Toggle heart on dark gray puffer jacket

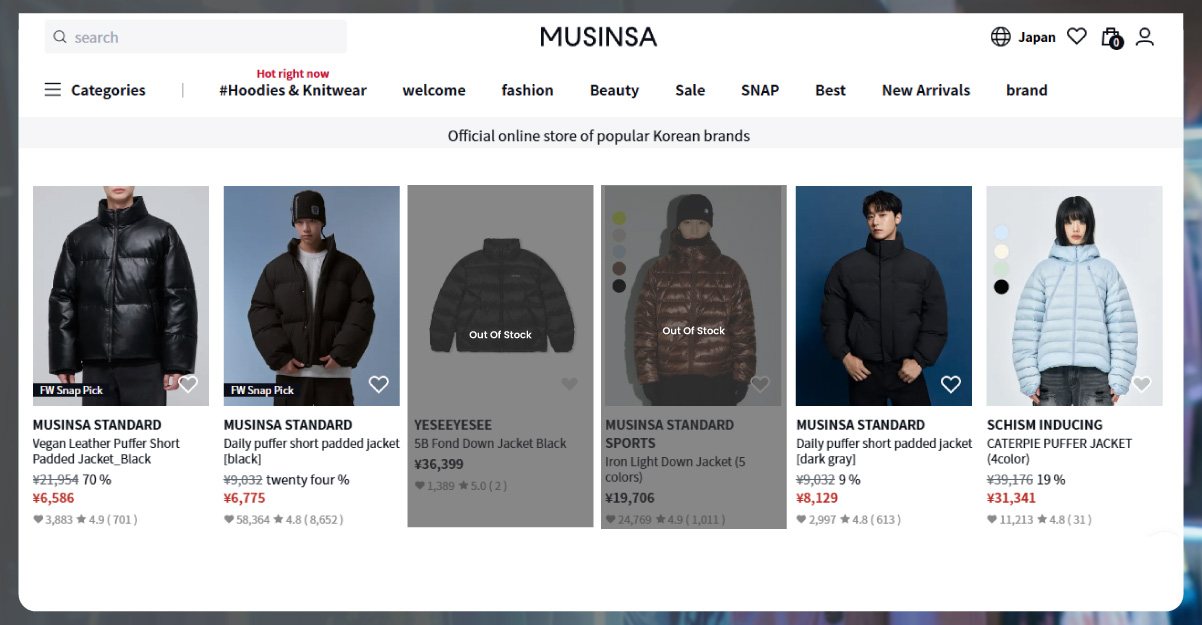[950, 384]
